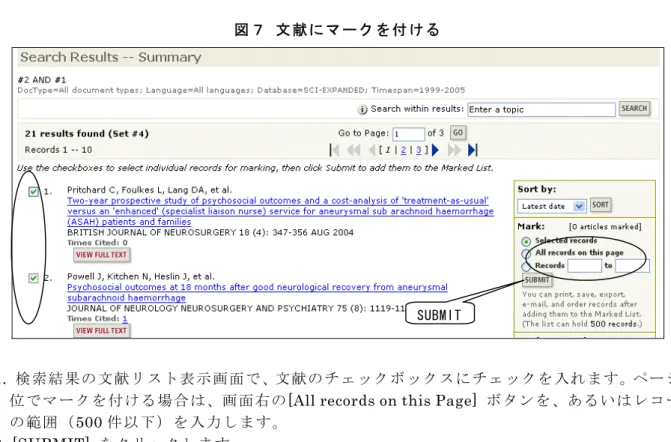The image size is (671, 442).
Task: View full text for Pritchard article
Action: tap(102, 255)
